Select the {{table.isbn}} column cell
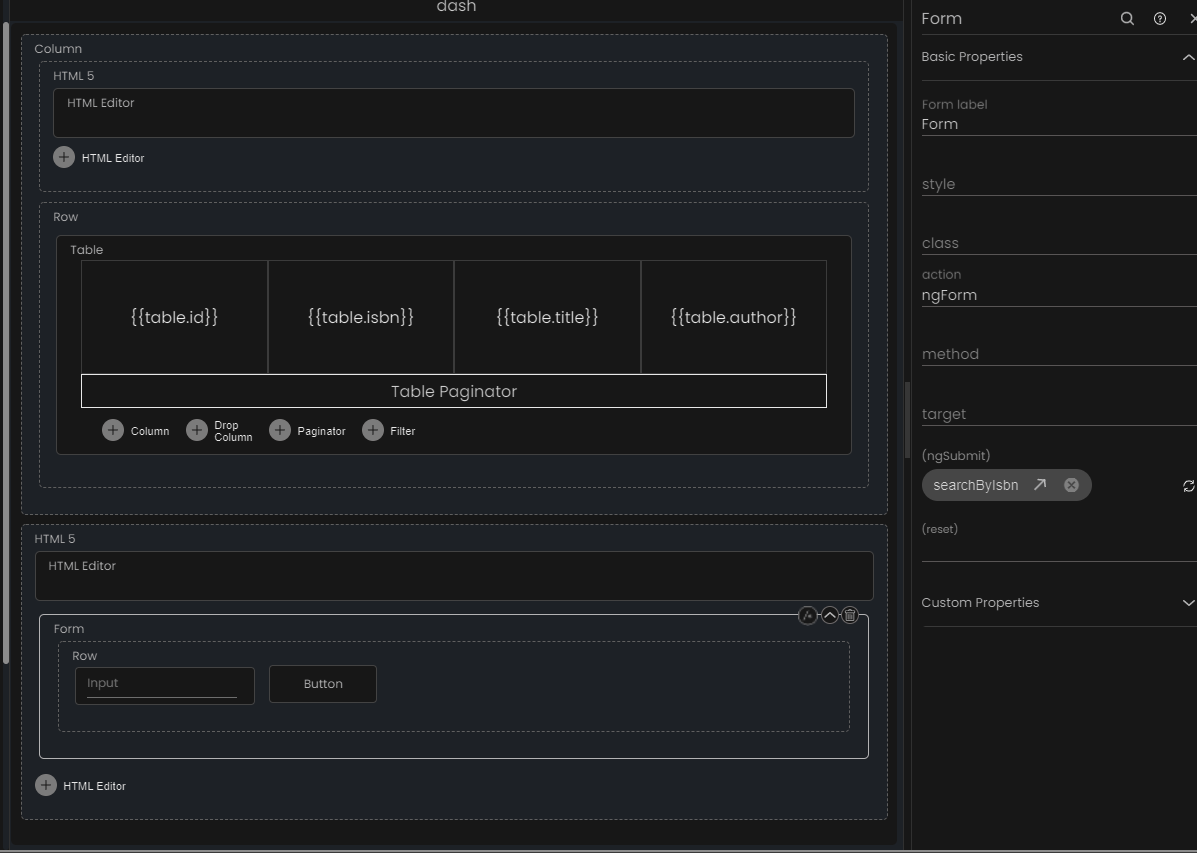Image resolution: width=1197 pixels, height=853 pixels. tap(361, 317)
